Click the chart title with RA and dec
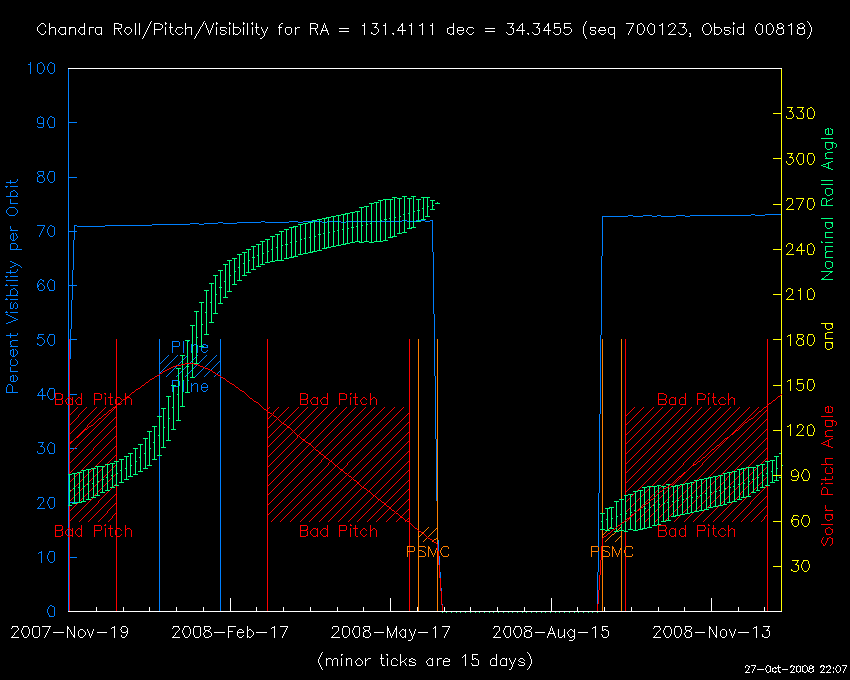The height and width of the screenshot is (680, 850). pyautogui.click(x=424, y=30)
